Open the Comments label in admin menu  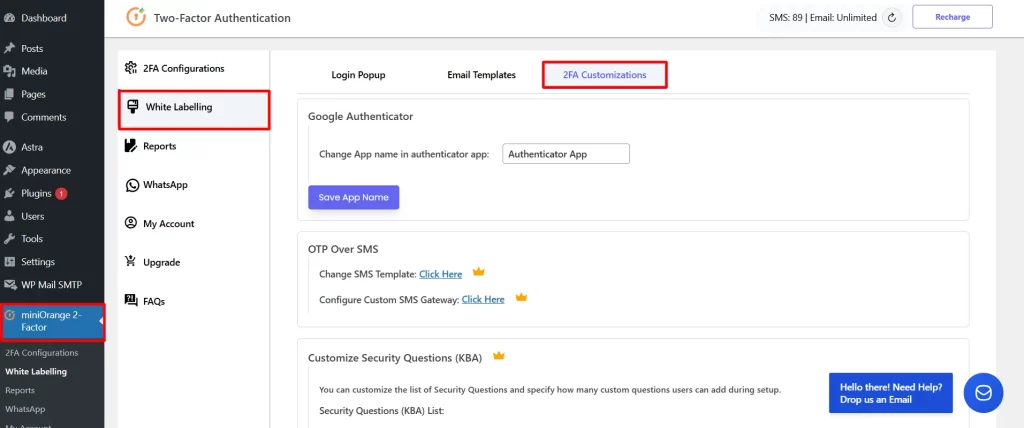44,117
